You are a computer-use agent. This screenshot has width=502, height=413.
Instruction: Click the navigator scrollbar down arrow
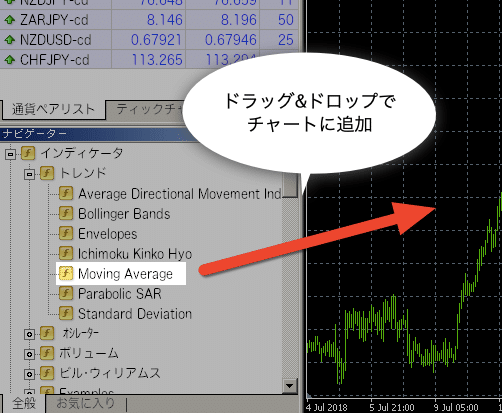(290, 386)
